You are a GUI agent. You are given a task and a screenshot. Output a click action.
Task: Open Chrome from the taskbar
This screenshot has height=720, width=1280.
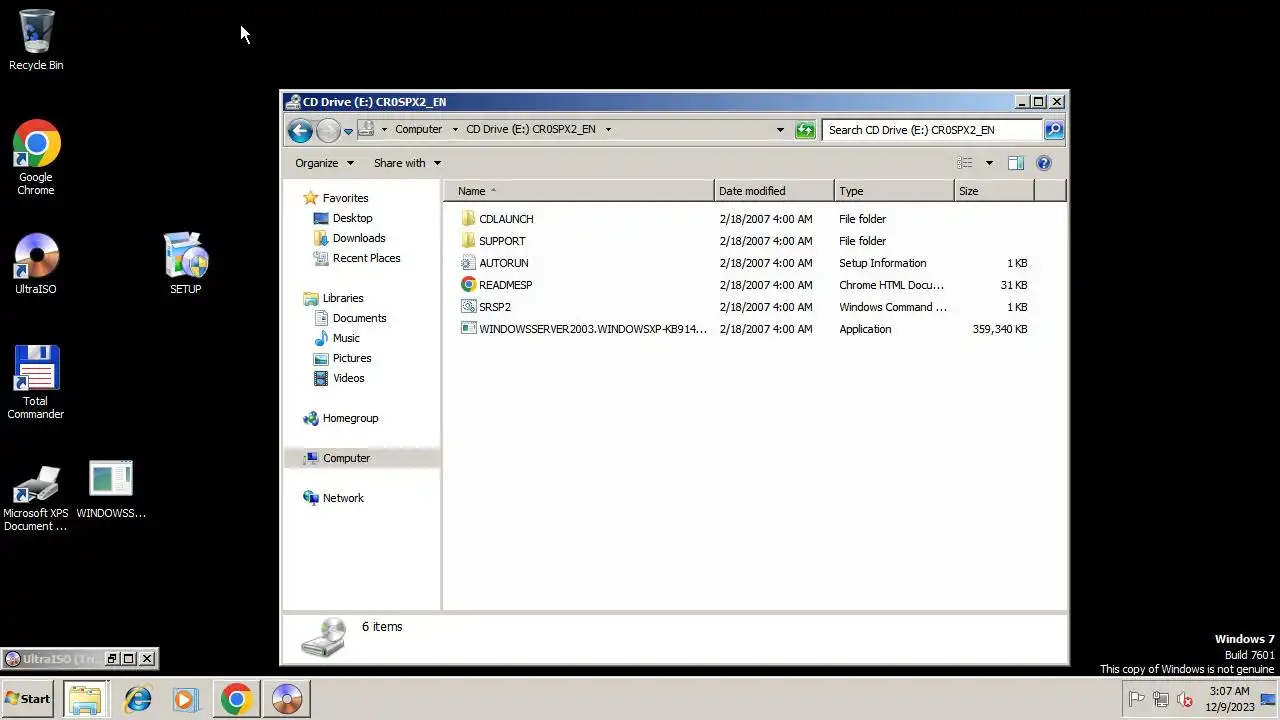coord(237,699)
